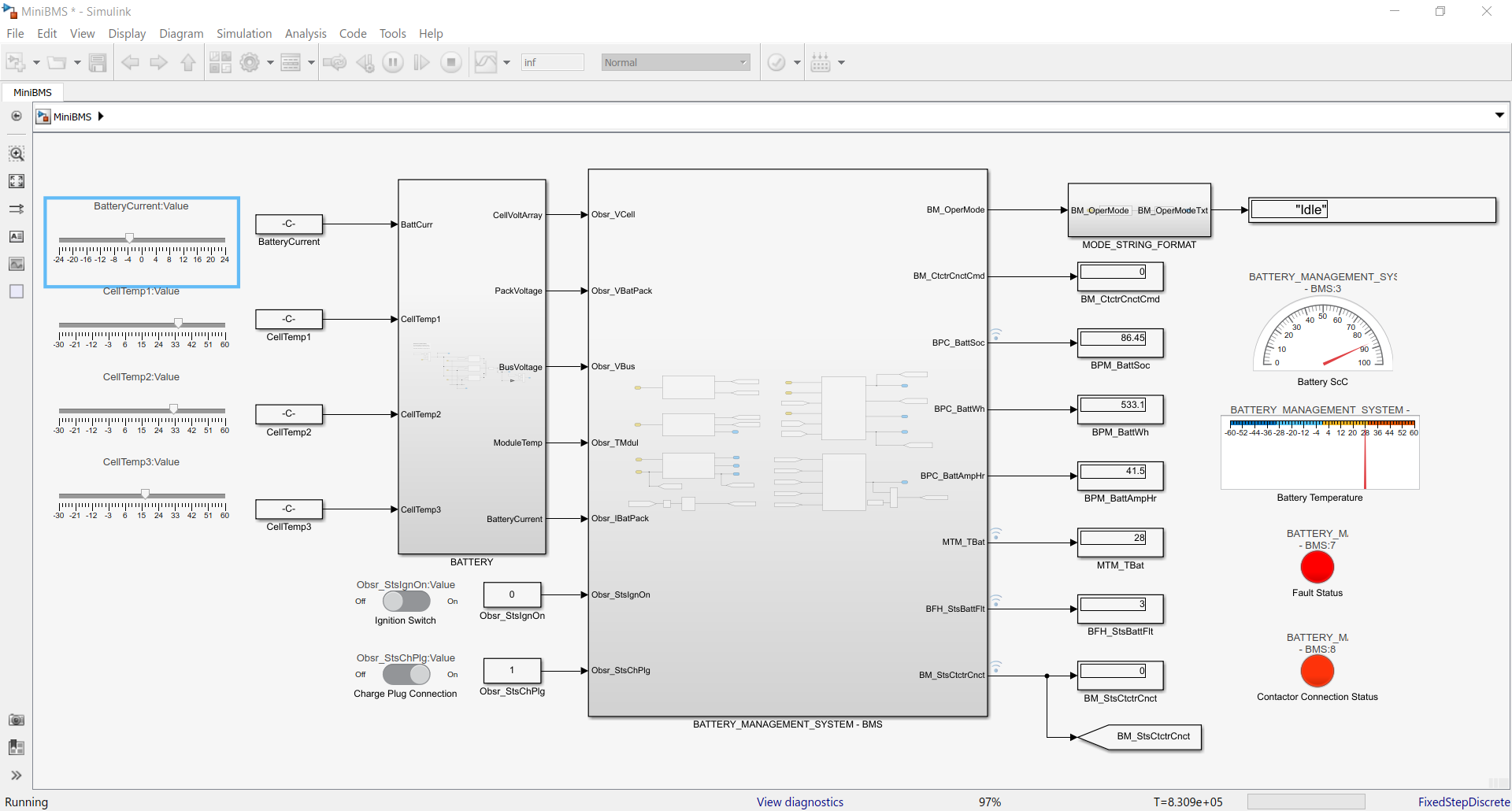Image resolution: width=1512 pixels, height=811 pixels.
Task: Open the Analysis menu
Action: point(306,33)
